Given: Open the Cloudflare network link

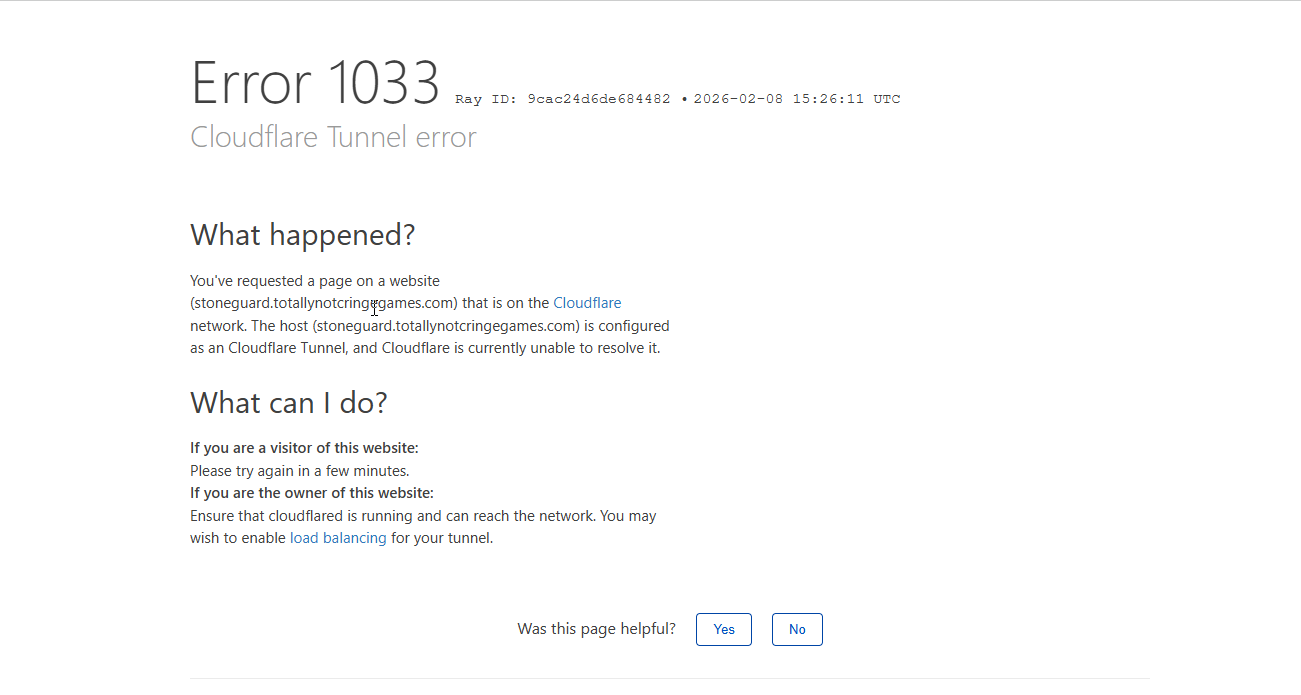Looking at the screenshot, I should (x=587, y=303).
